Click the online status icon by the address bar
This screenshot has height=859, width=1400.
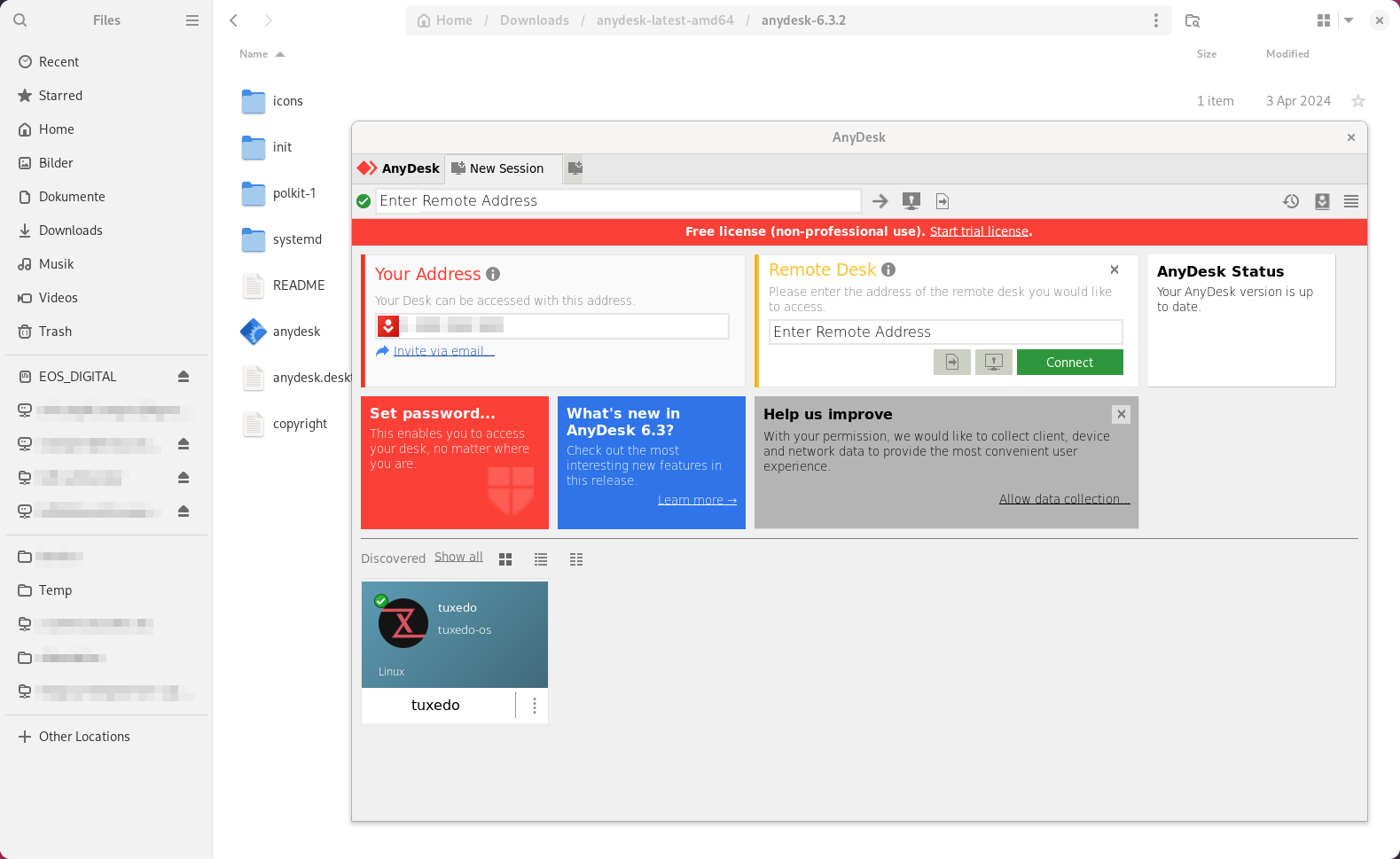(x=364, y=201)
